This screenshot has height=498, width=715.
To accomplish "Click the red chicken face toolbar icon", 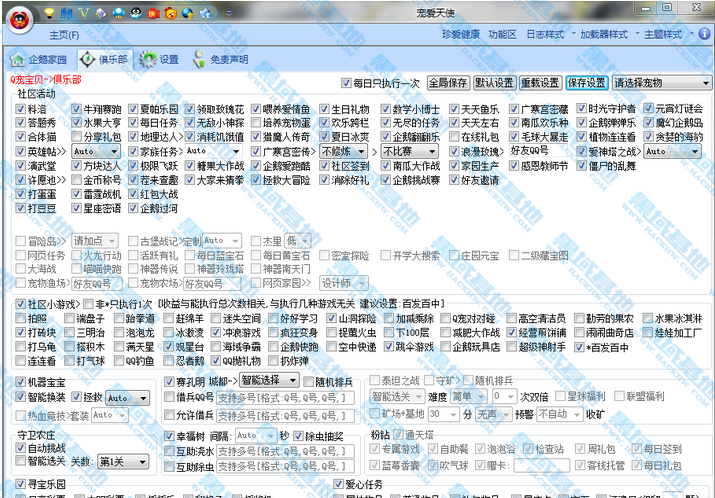I will click(x=171, y=13).
